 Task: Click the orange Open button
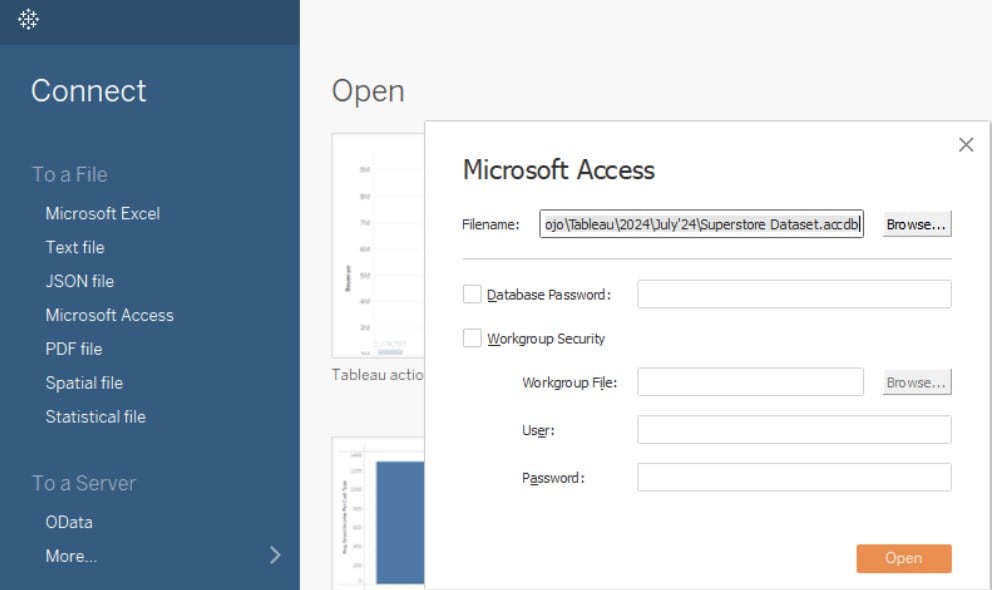(904, 558)
